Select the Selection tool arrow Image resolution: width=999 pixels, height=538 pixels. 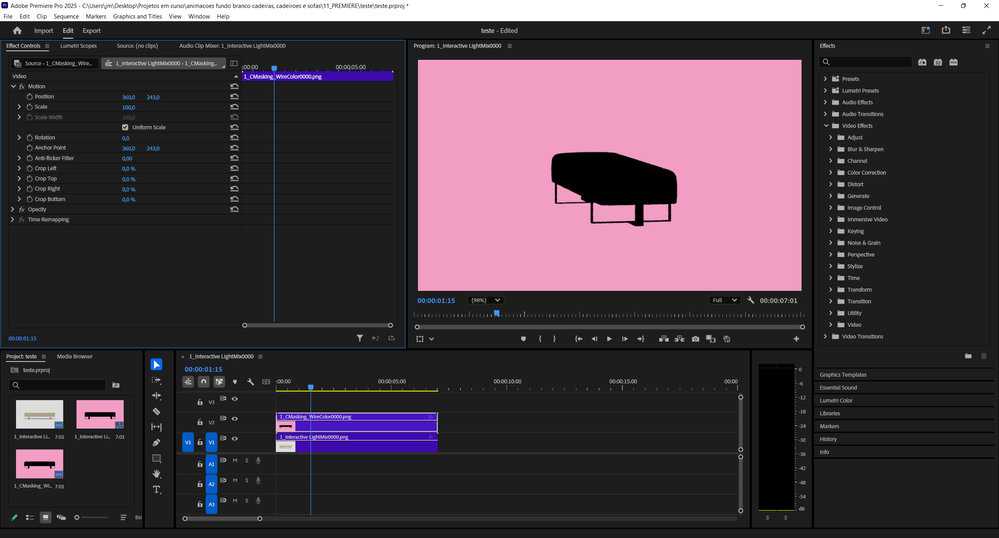click(156, 365)
